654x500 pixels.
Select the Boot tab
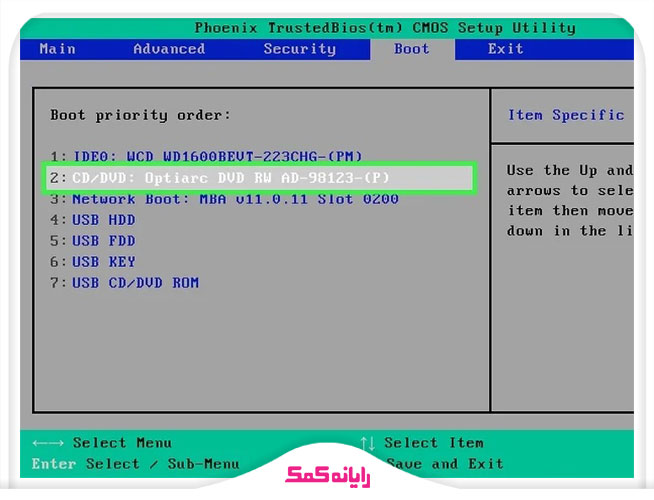coord(412,49)
